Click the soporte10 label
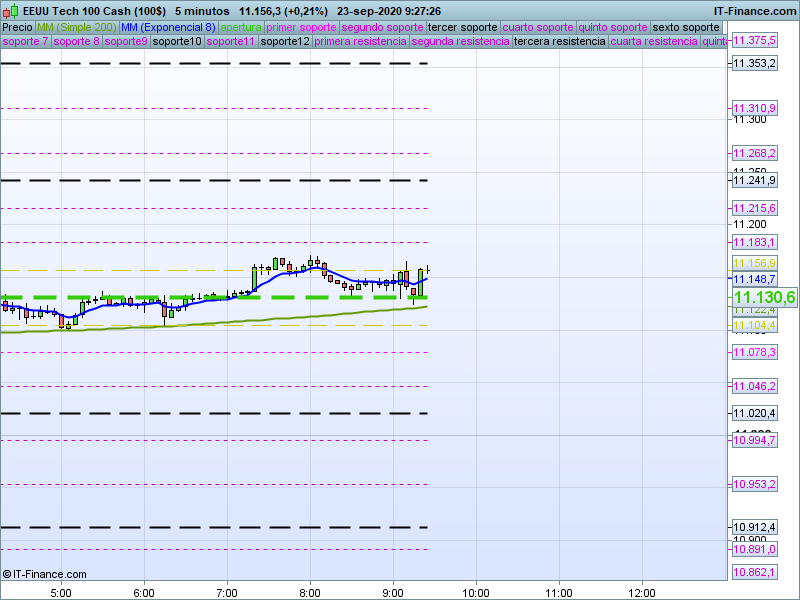800x600 pixels. [x=176, y=42]
